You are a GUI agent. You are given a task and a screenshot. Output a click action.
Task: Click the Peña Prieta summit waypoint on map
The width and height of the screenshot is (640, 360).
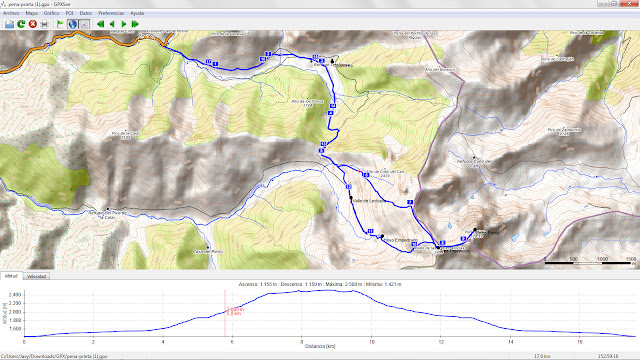475,230
